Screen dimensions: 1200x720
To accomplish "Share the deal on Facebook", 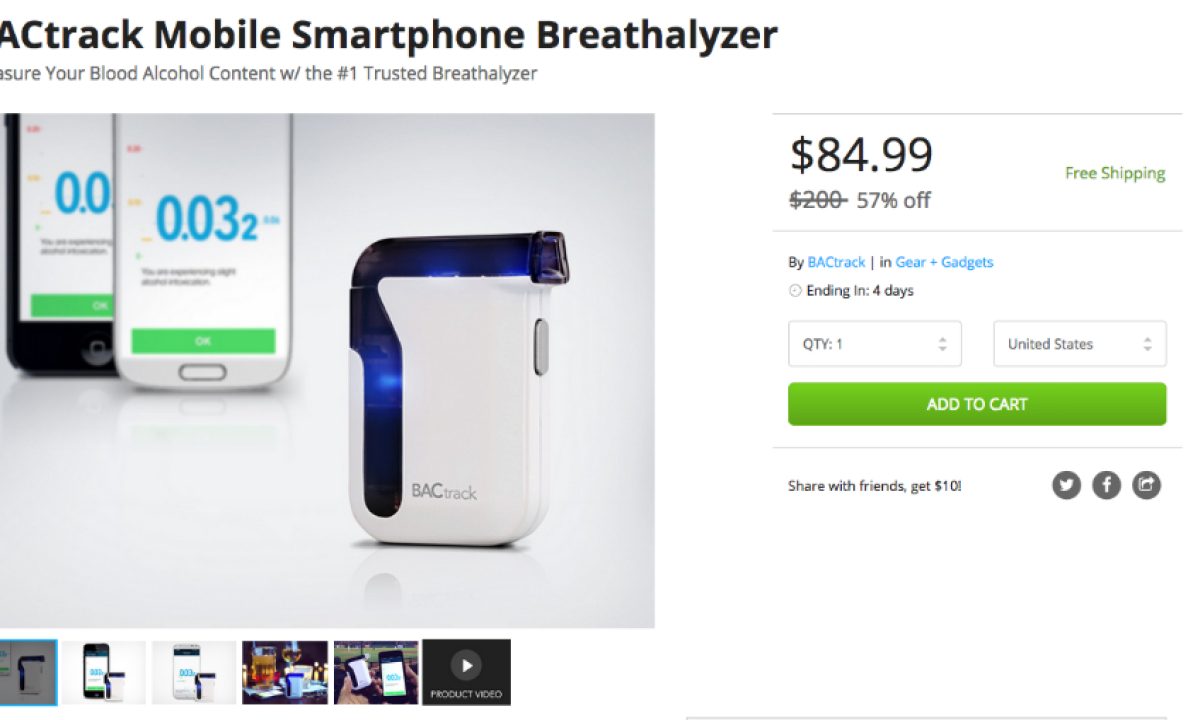I will pos(1106,486).
